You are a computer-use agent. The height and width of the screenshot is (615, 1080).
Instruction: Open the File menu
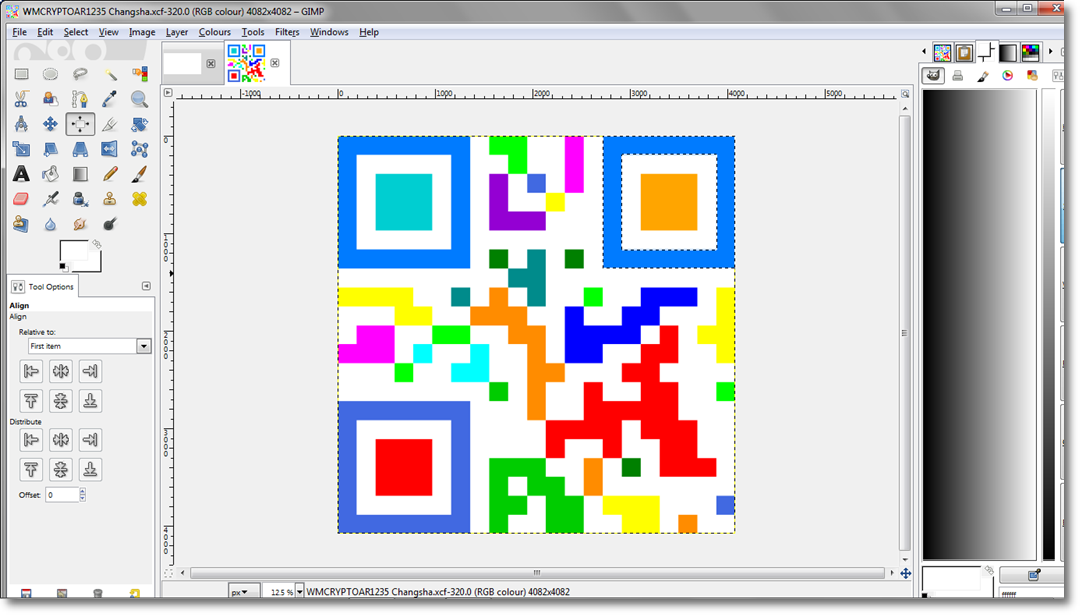[19, 32]
